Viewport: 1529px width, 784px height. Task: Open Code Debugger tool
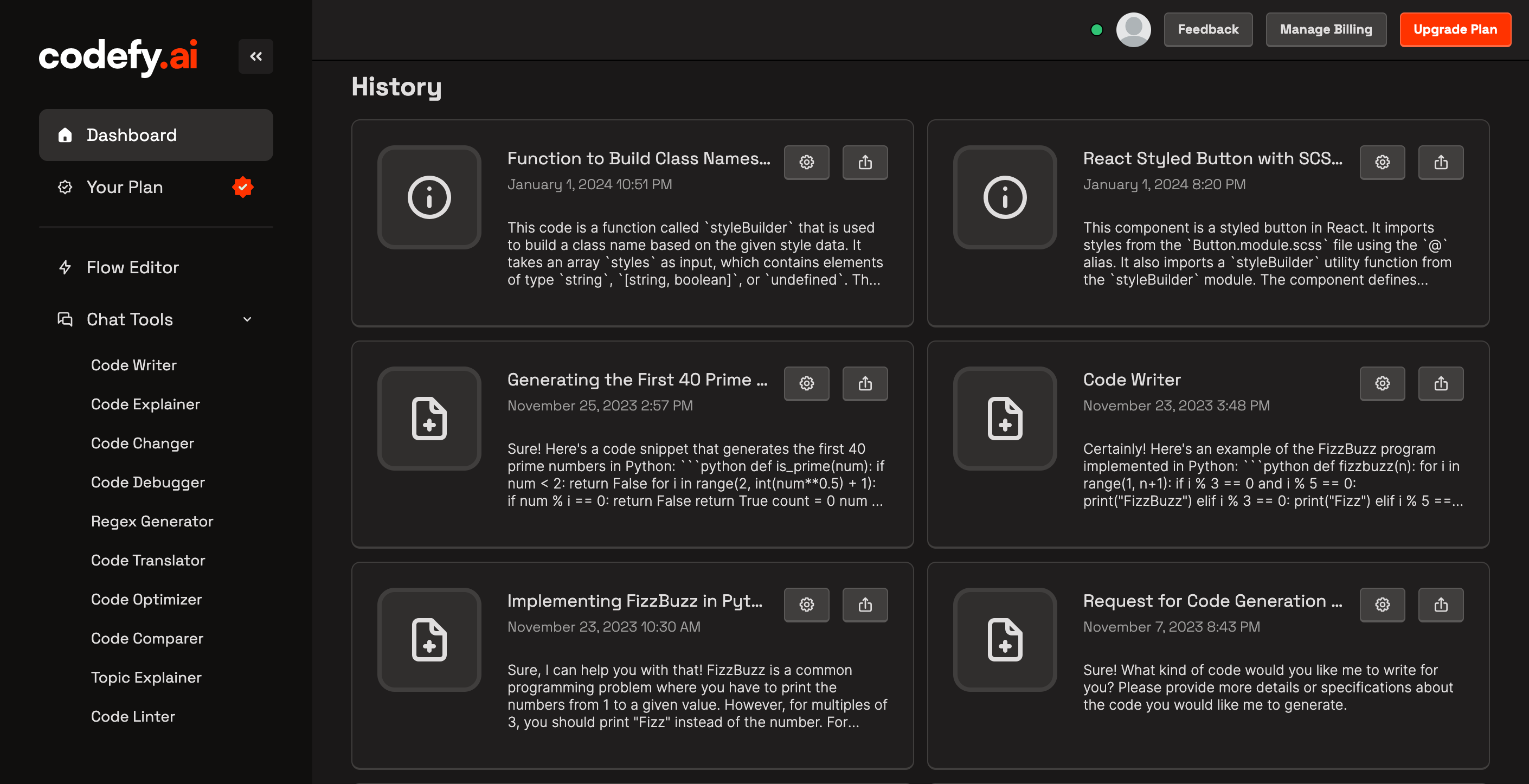tap(148, 482)
